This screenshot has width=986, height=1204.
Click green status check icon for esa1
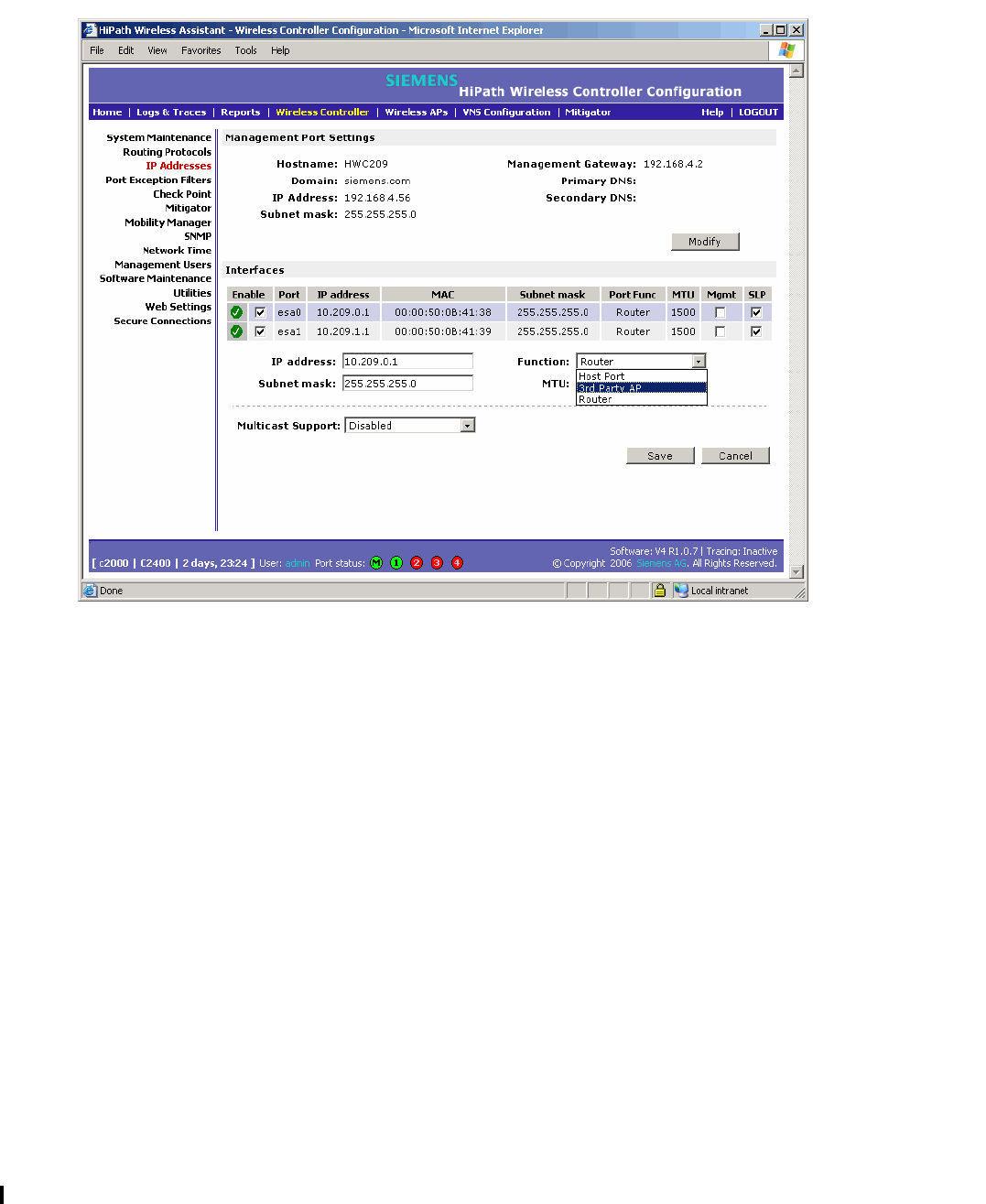click(237, 331)
